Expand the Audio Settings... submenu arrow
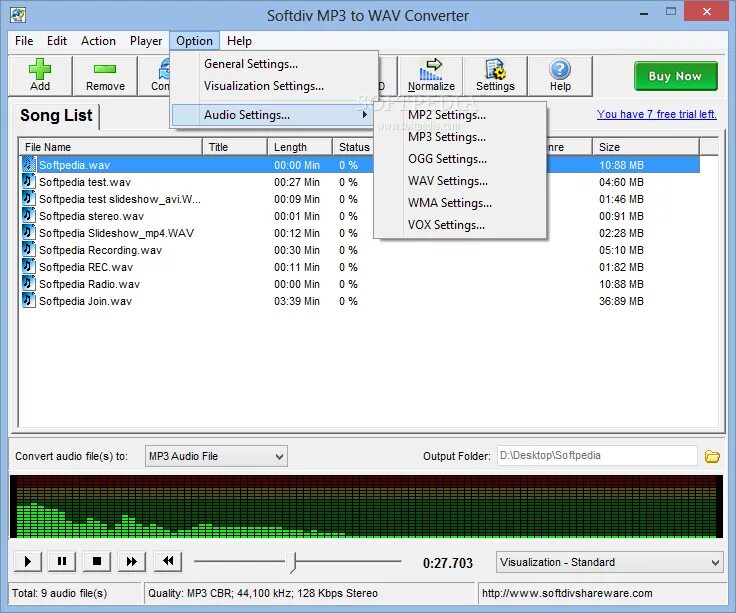The height and width of the screenshot is (613, 736). coord(364,115)
